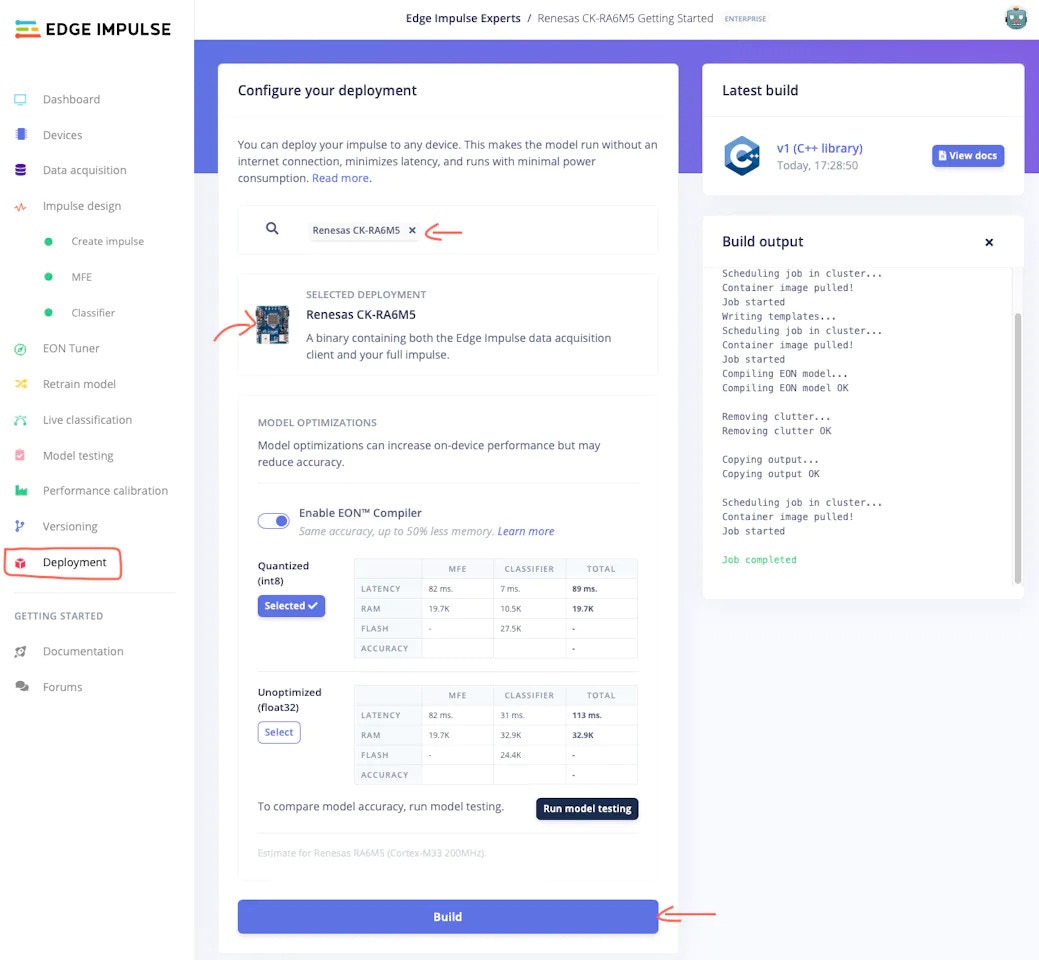This screenshot has height=960, width=1039.
Task: Click the 32.9K unoptimized total RAM value
Action: click(x=582, y=735)
